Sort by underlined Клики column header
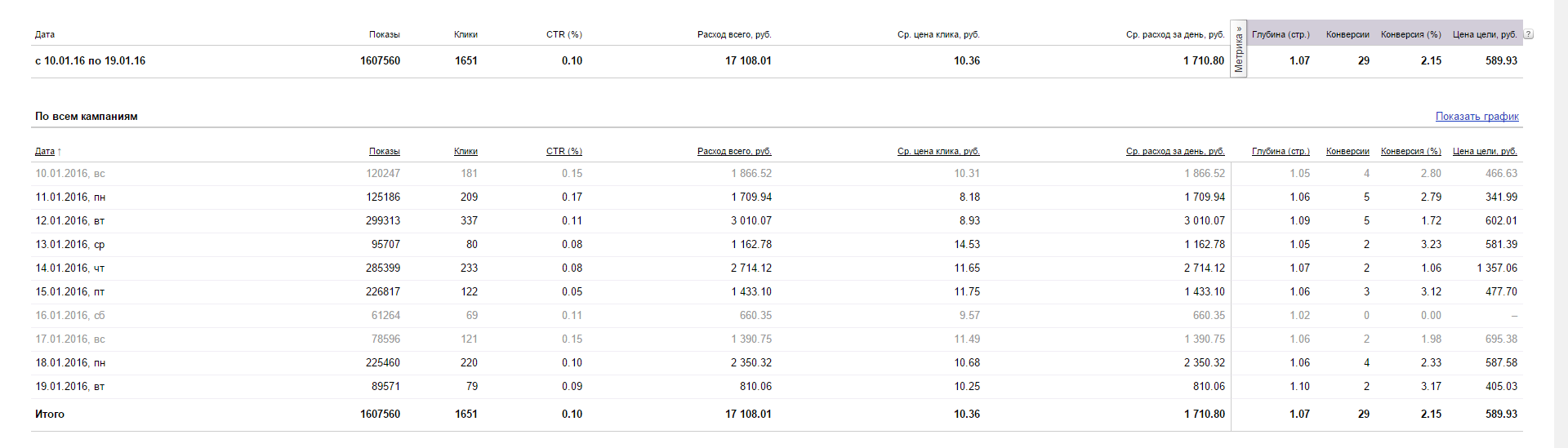Image resolution: width=1568 pixels, height=448 pixels. [465, 152]
